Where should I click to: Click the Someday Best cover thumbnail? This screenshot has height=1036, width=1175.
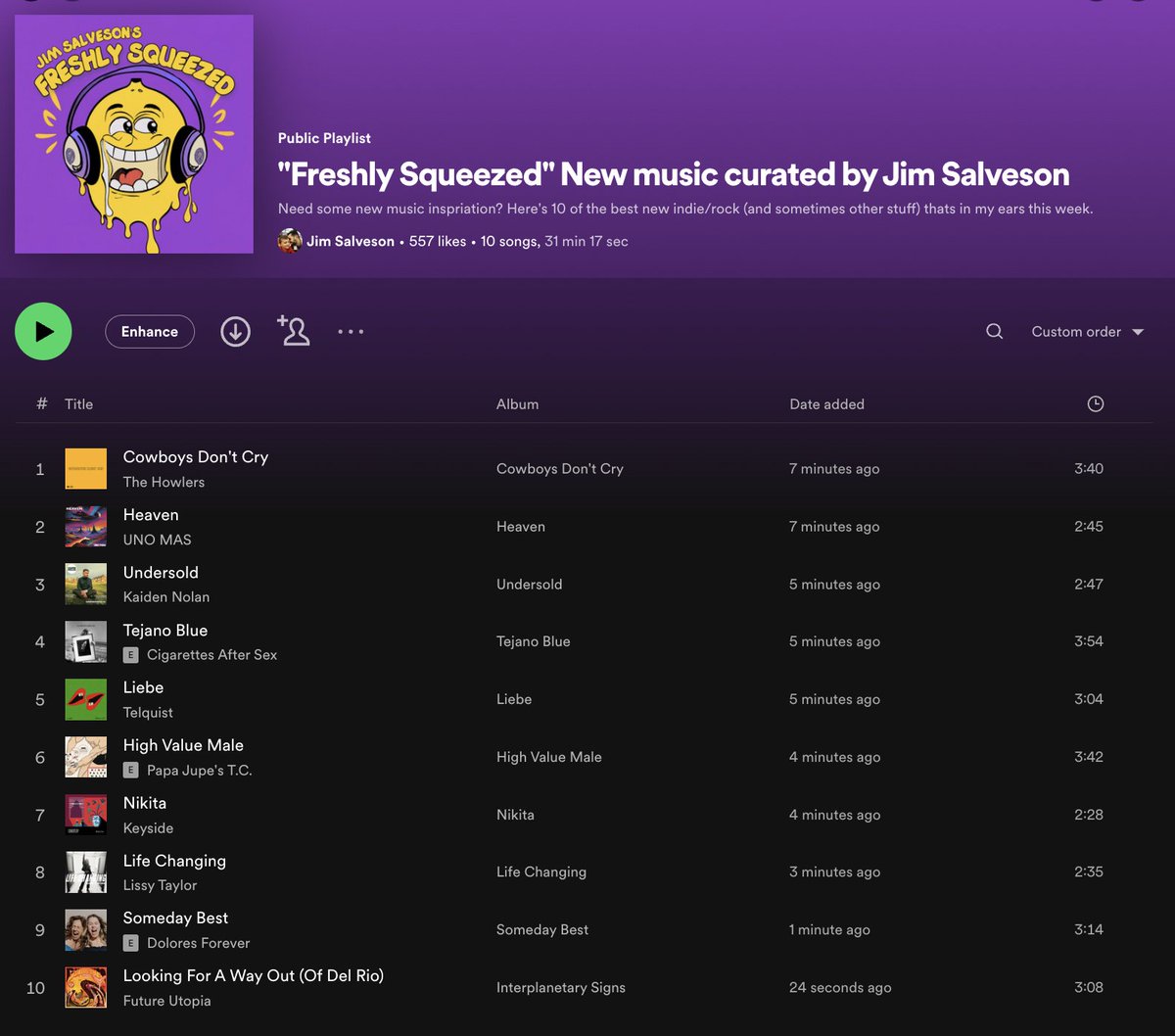pyautogui.click(x=85, y=930)
